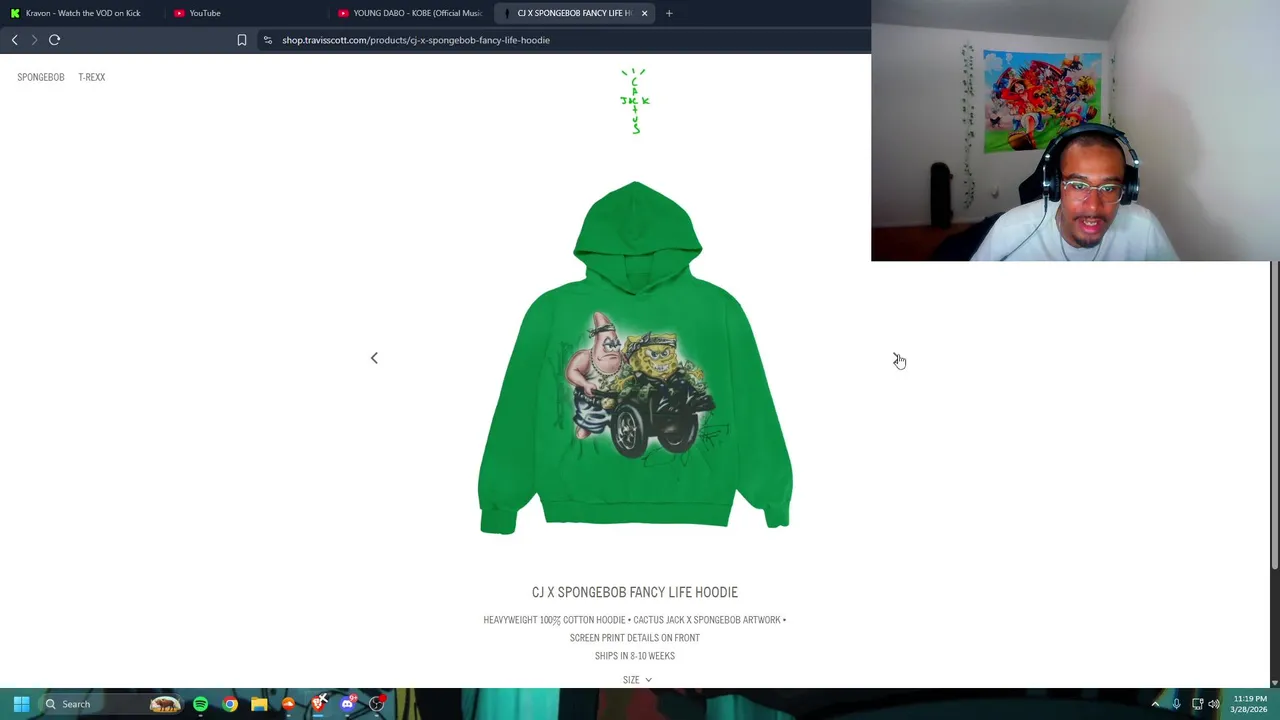Show the previous product image
This screenshot has height=720, width=1280.
(x=374, y=358)
